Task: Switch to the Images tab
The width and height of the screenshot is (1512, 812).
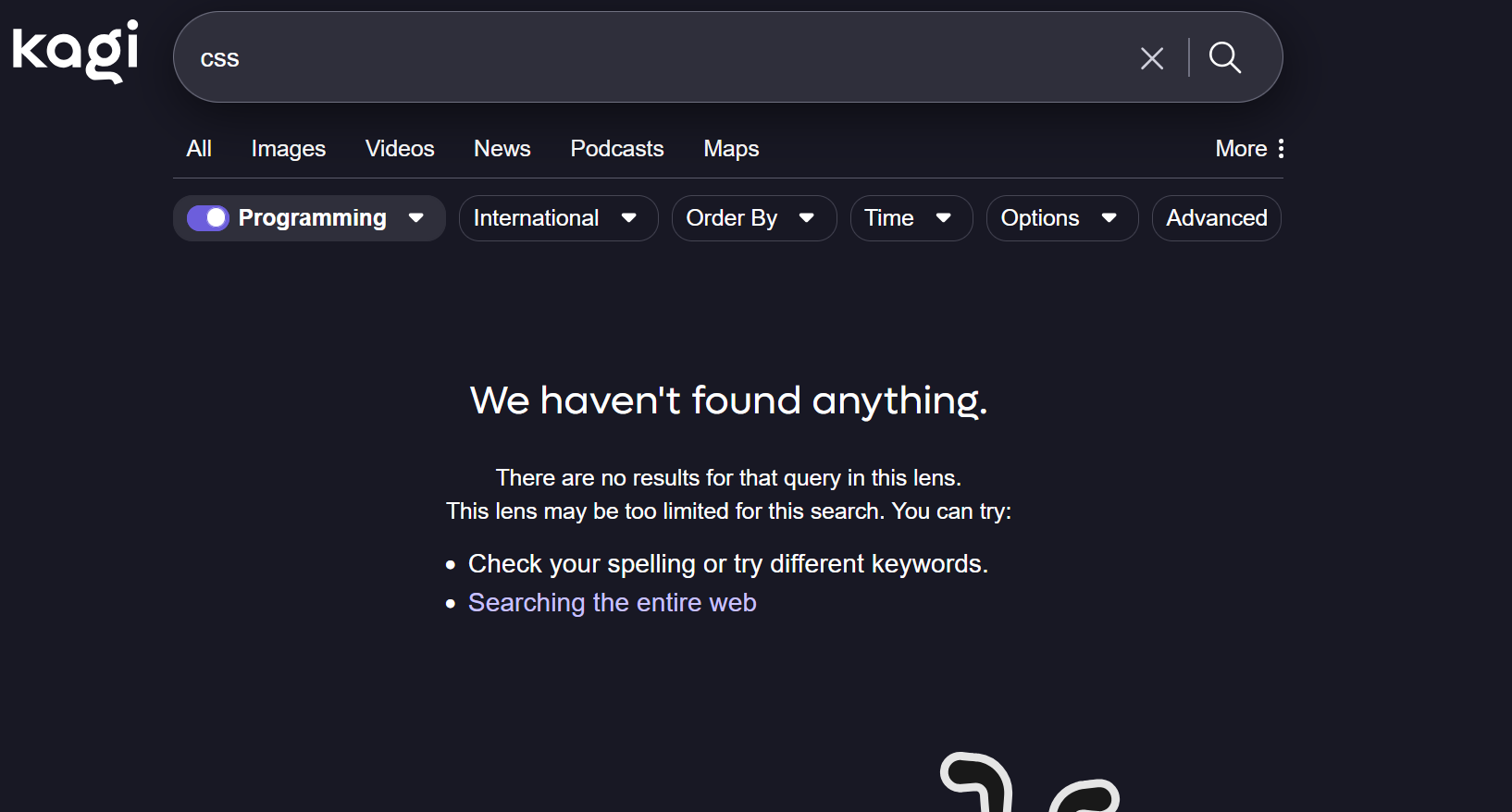Action: pyautogui.click(x=288, y=149)
